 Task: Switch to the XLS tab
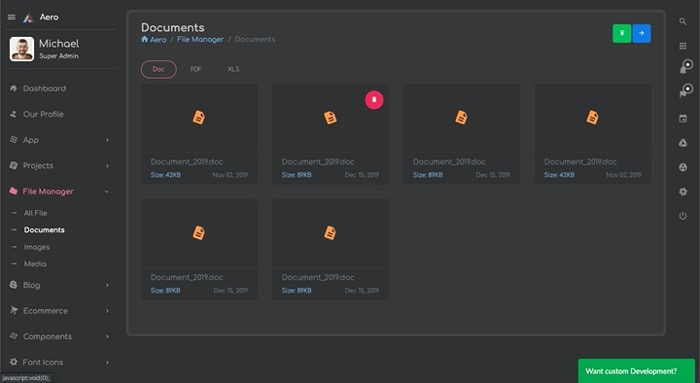(233, 69)
